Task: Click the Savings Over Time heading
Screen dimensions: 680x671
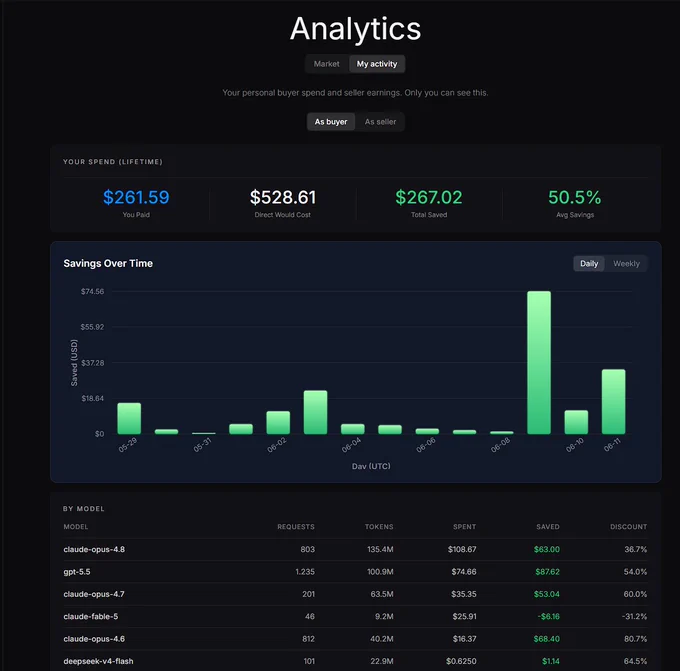Action: [x=108, y=263]
